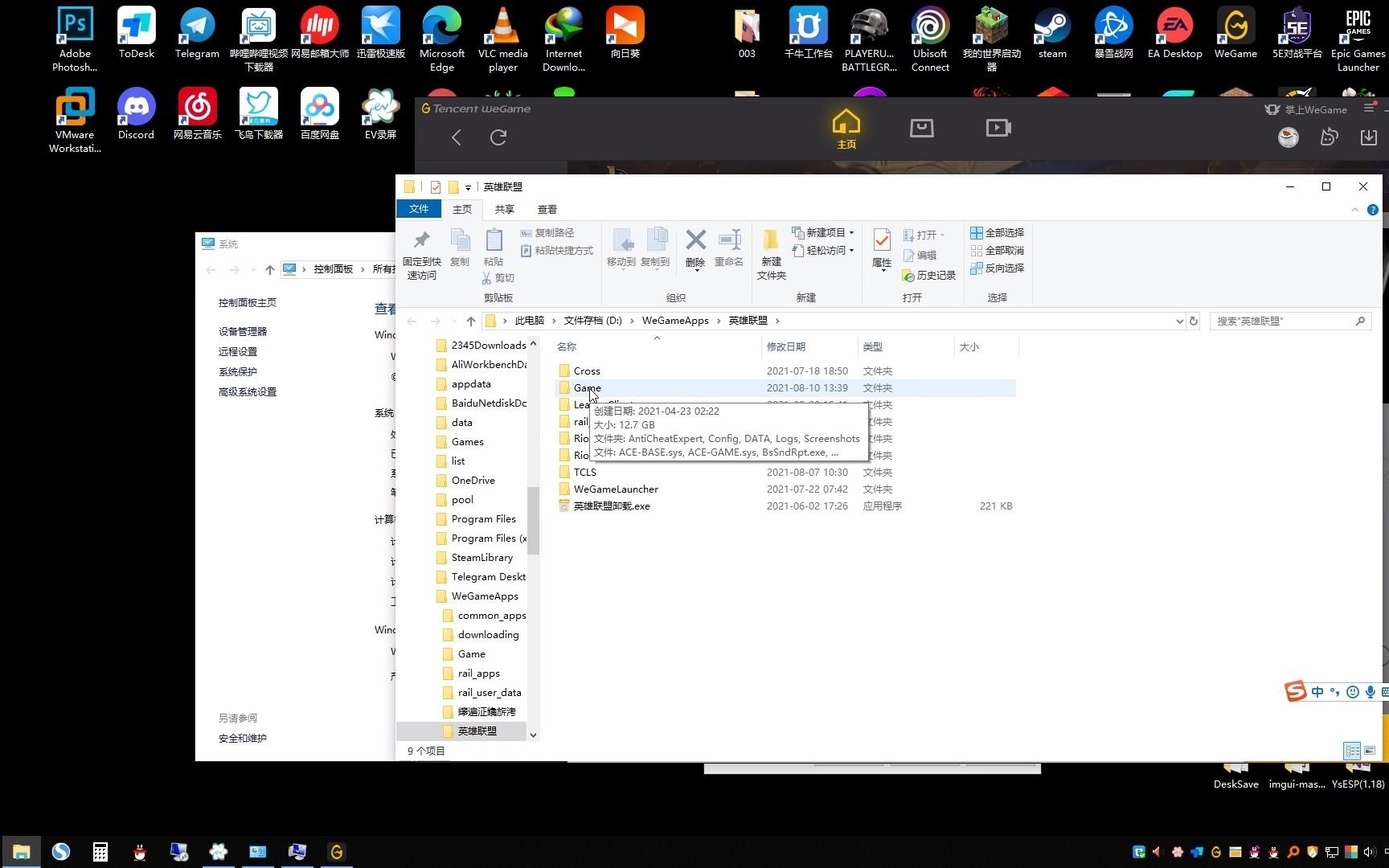Expand breadcrumb arrow after WeGameApps

[x=719, y=321]
